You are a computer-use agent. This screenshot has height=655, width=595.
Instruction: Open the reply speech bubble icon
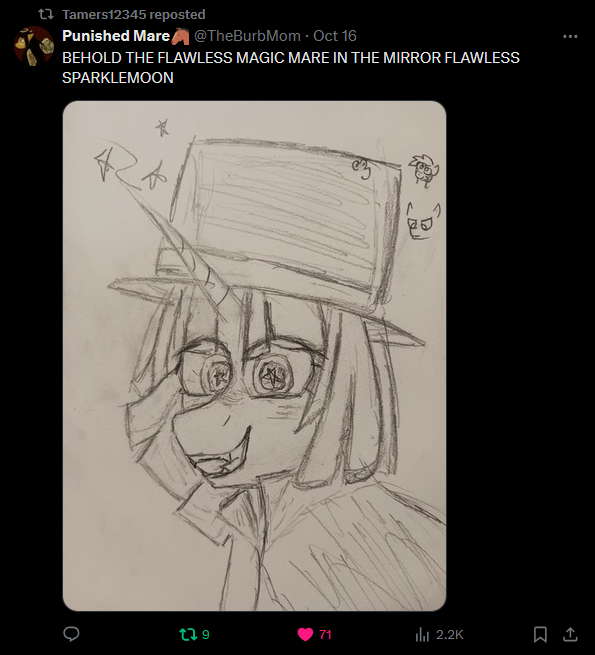(71, 634)
